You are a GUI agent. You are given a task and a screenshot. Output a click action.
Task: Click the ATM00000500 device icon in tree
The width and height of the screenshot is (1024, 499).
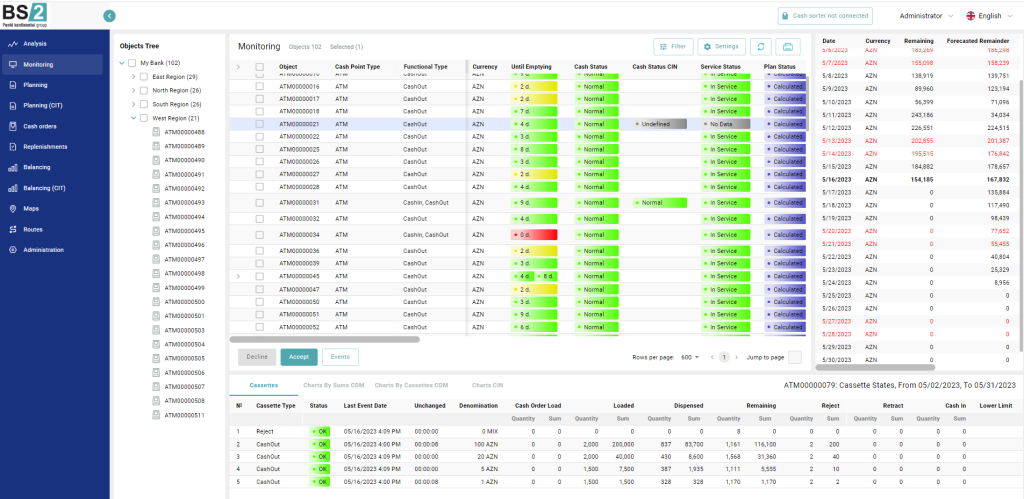[156, 302]
